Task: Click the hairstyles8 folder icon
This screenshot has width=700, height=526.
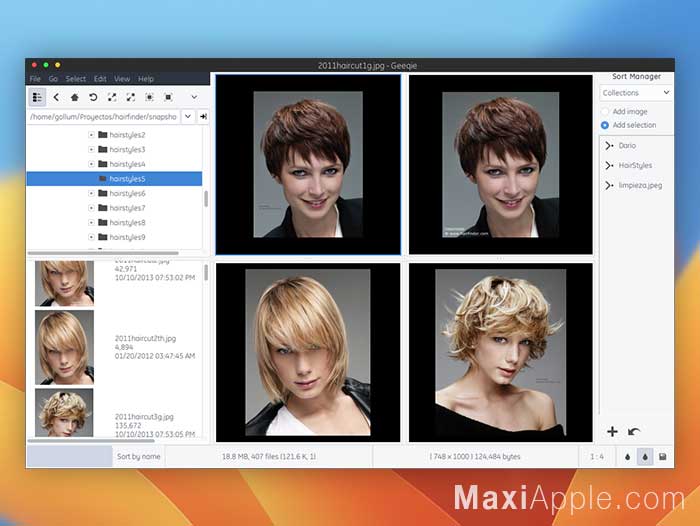Action: (x=103, y=222)
